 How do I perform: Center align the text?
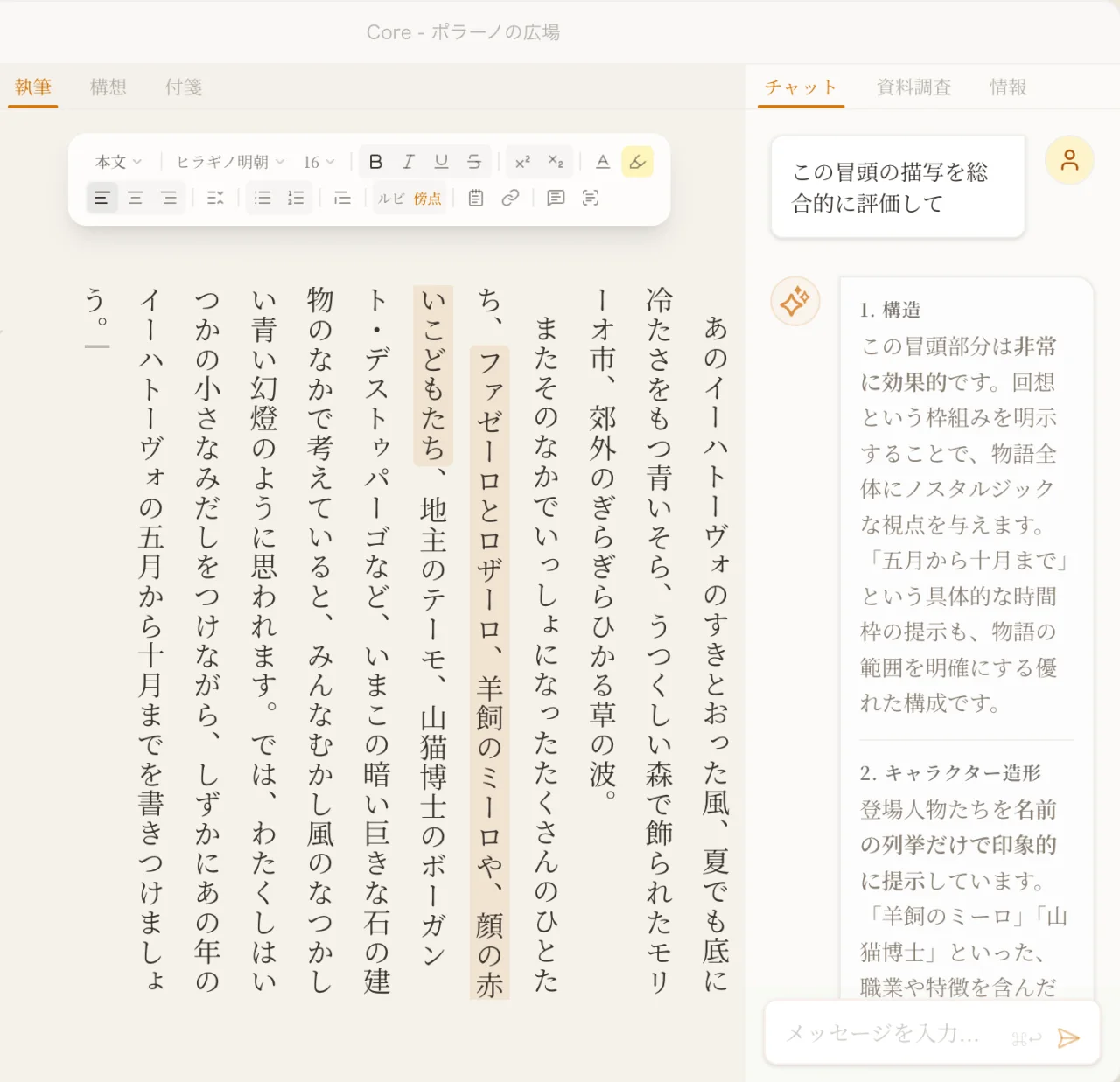click(135, 198)
